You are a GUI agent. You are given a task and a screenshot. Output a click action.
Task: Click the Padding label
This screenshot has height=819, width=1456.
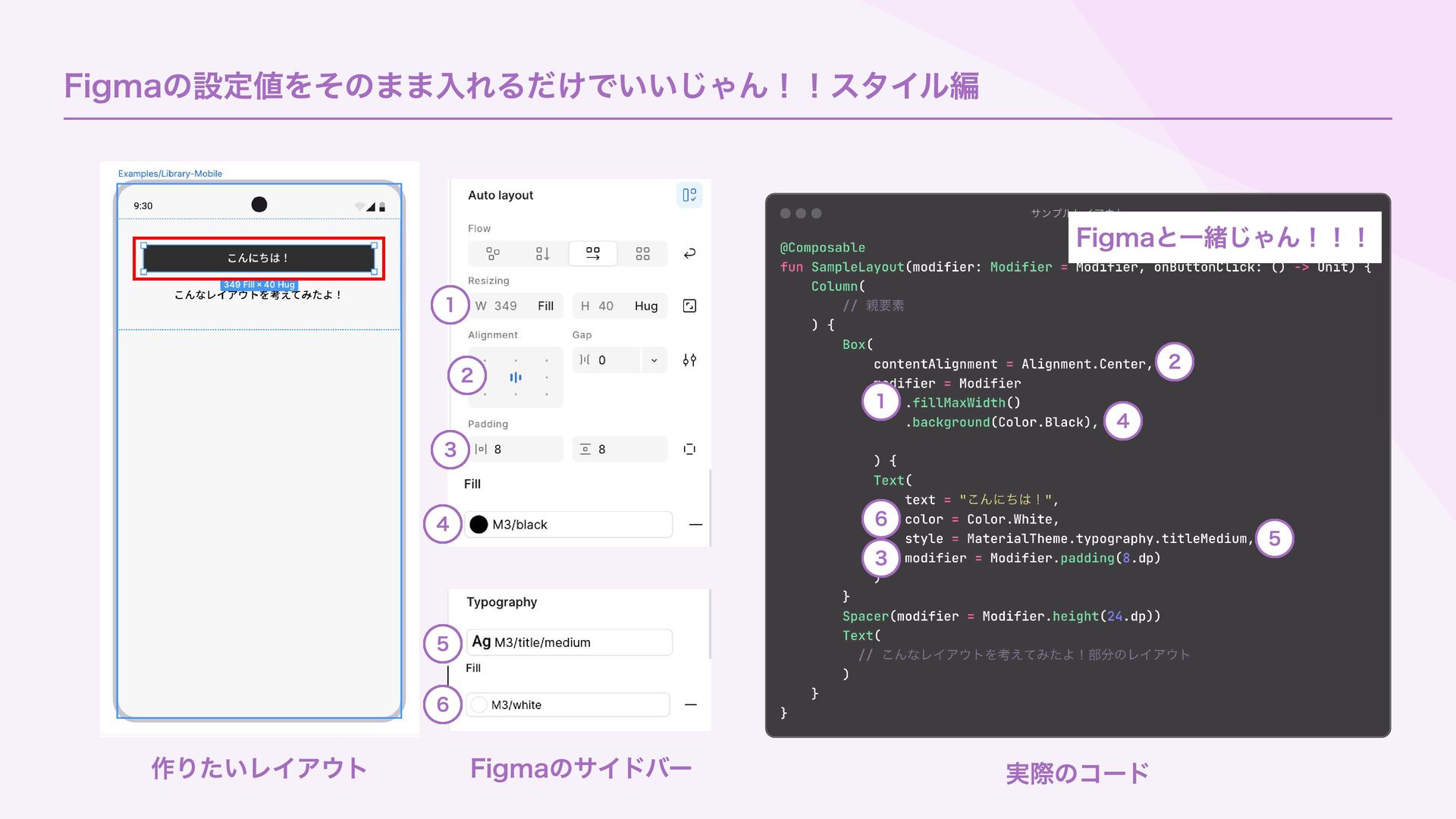488,424
